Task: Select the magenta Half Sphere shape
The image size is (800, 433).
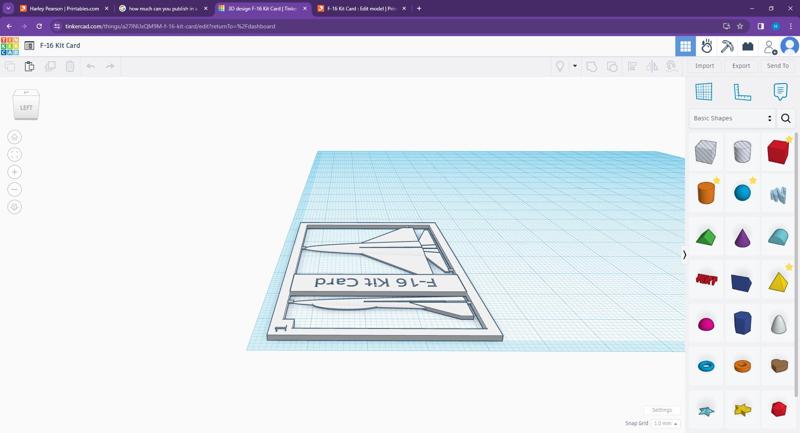Action: [x=706, y=324]
